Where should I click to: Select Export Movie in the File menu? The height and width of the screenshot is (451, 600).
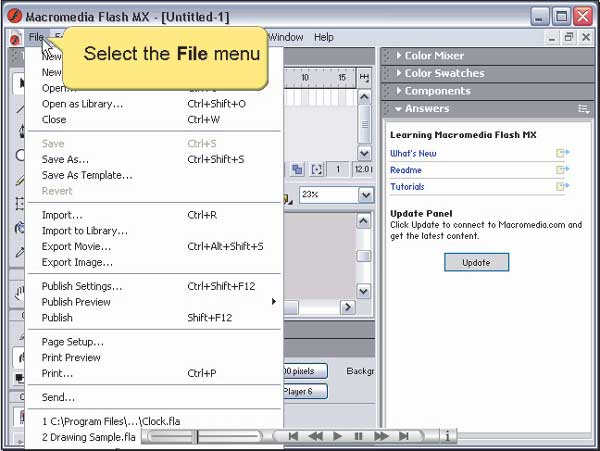point(76,246)
